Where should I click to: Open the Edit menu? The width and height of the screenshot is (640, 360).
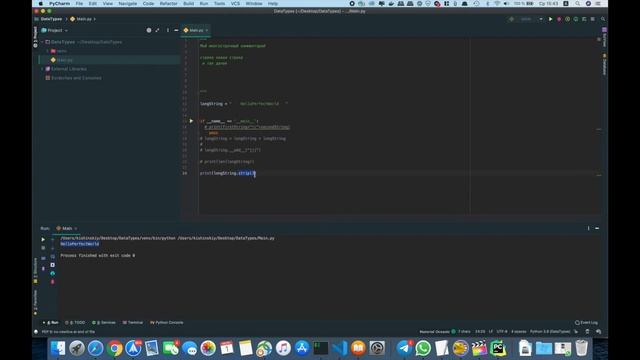[93, 4]
